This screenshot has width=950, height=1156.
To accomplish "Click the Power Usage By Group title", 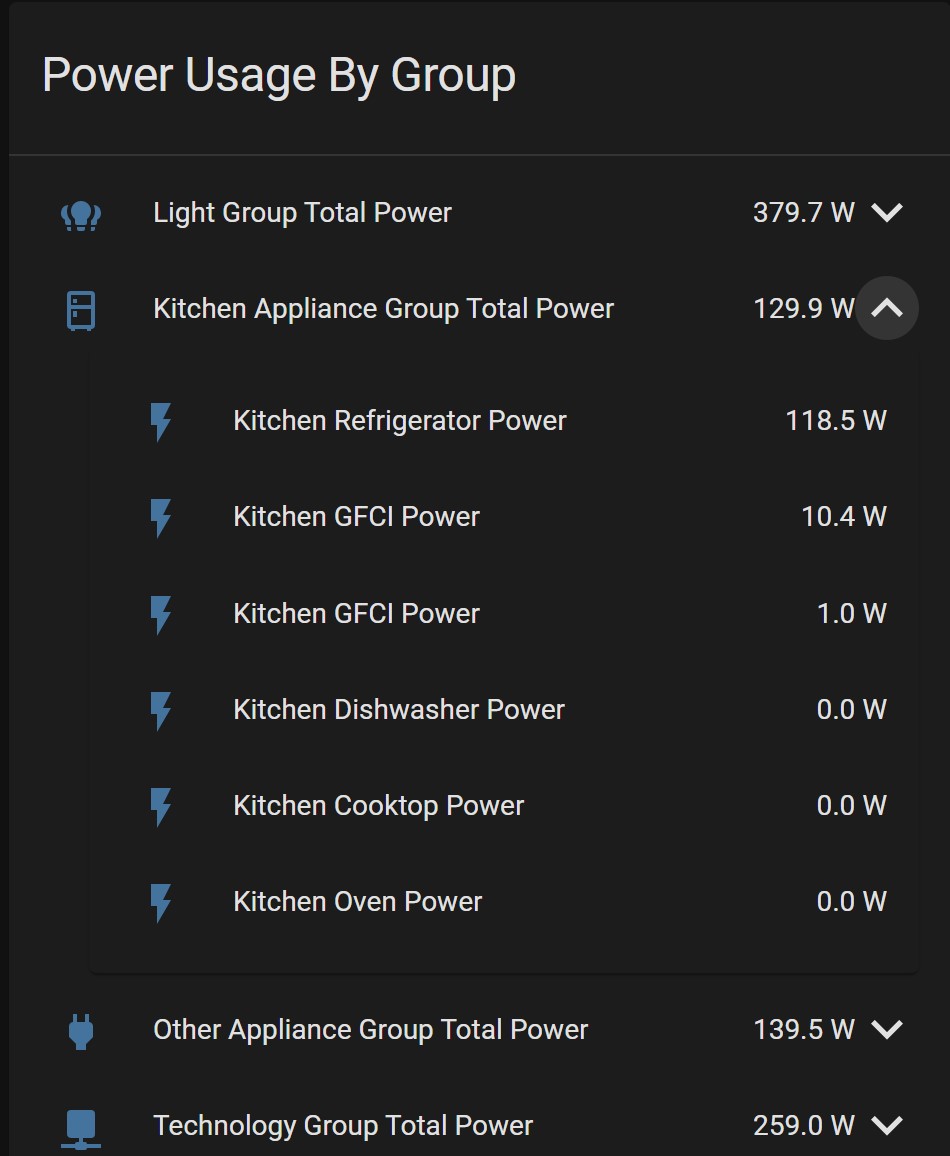I will (276, 74).
